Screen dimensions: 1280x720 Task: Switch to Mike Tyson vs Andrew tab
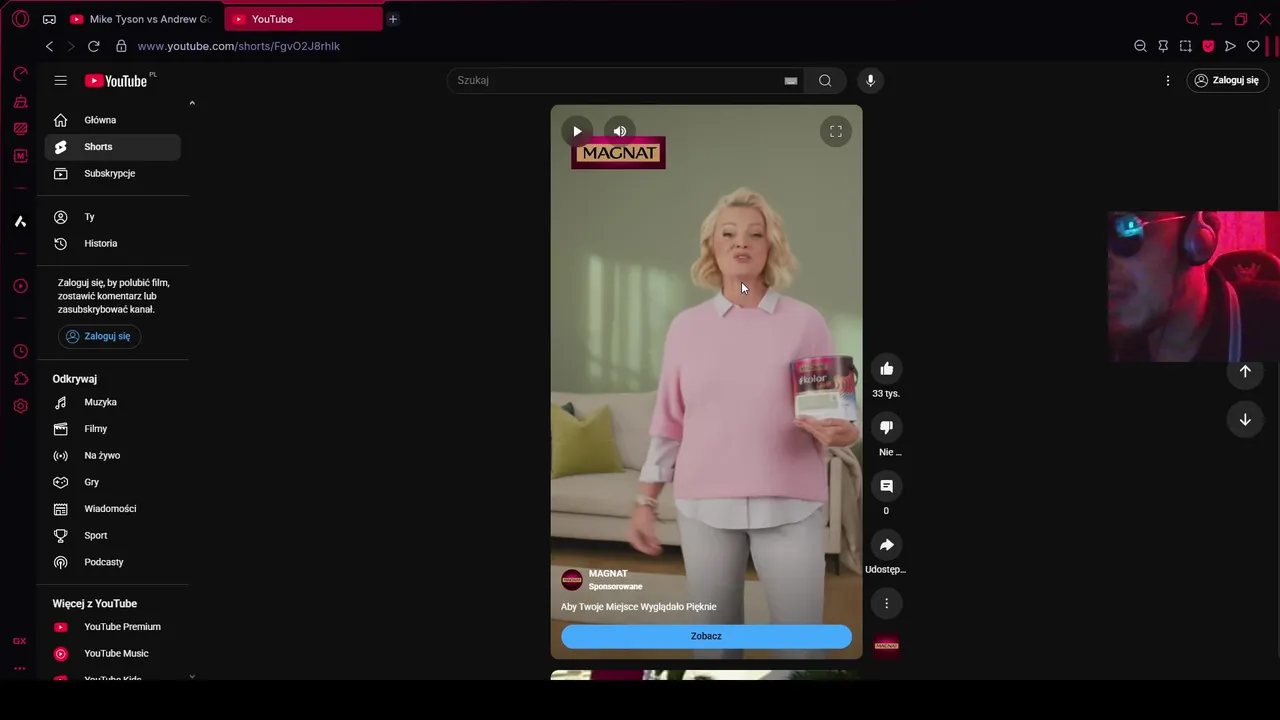(141, 19)
